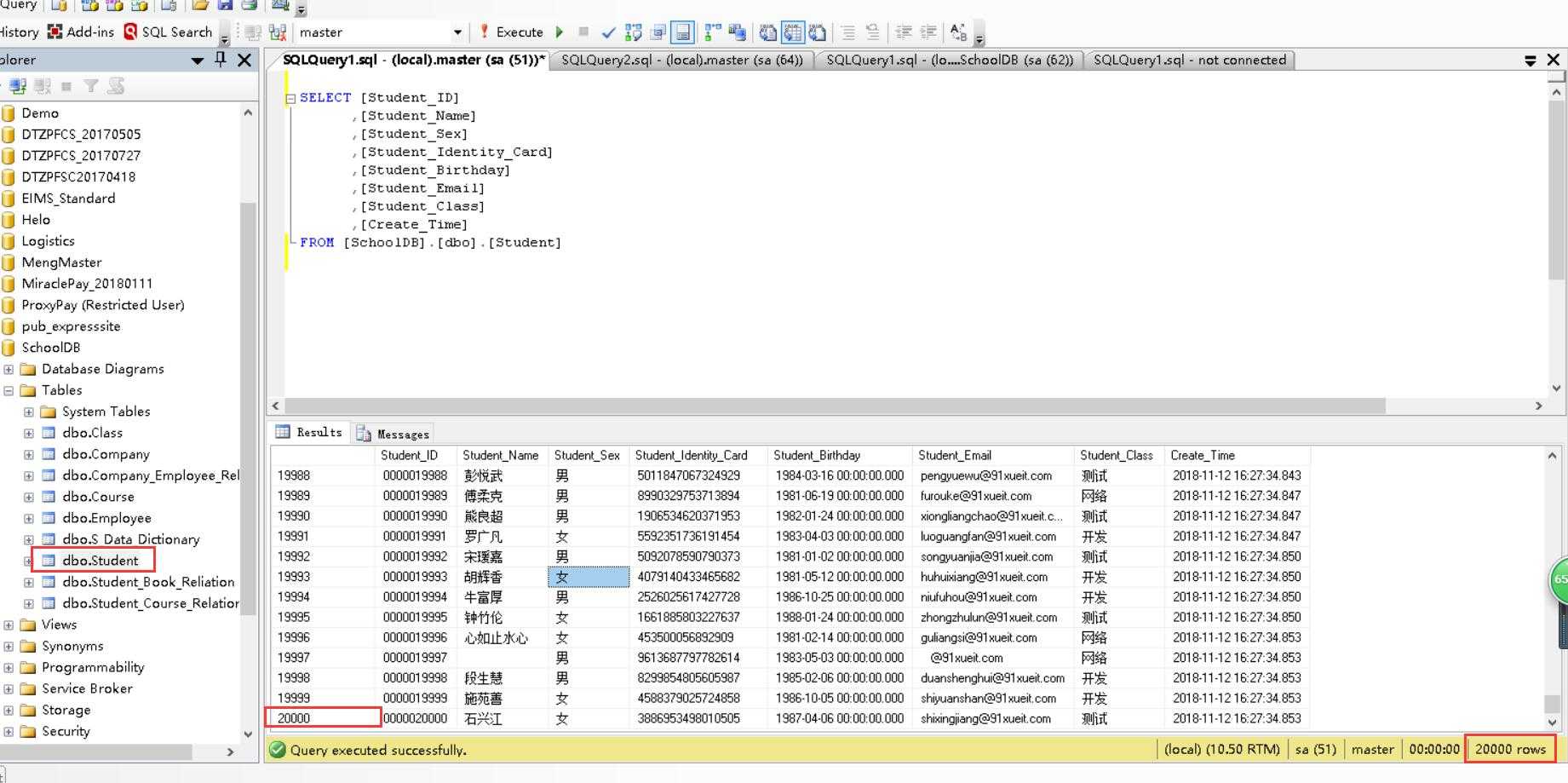Toggle auto-hide pin on Object Explorer

point(221,60)
